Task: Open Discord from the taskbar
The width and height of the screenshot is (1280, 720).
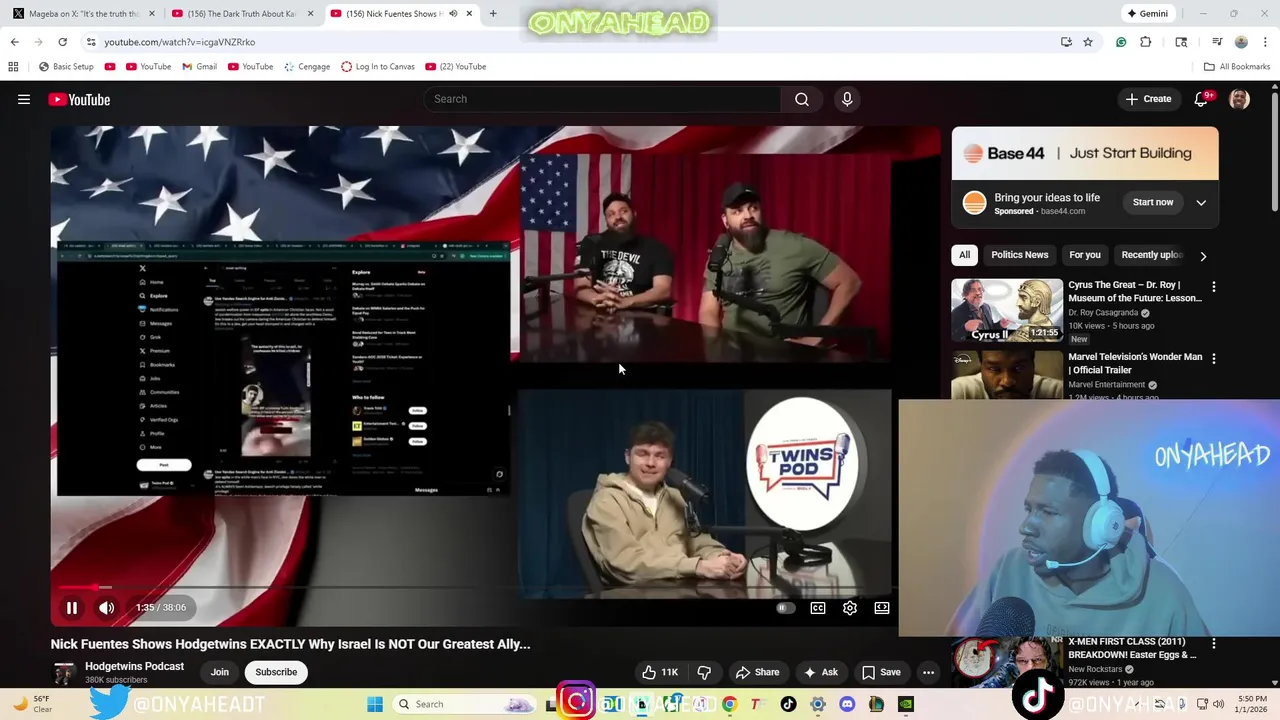Action: tap(847, 704)
